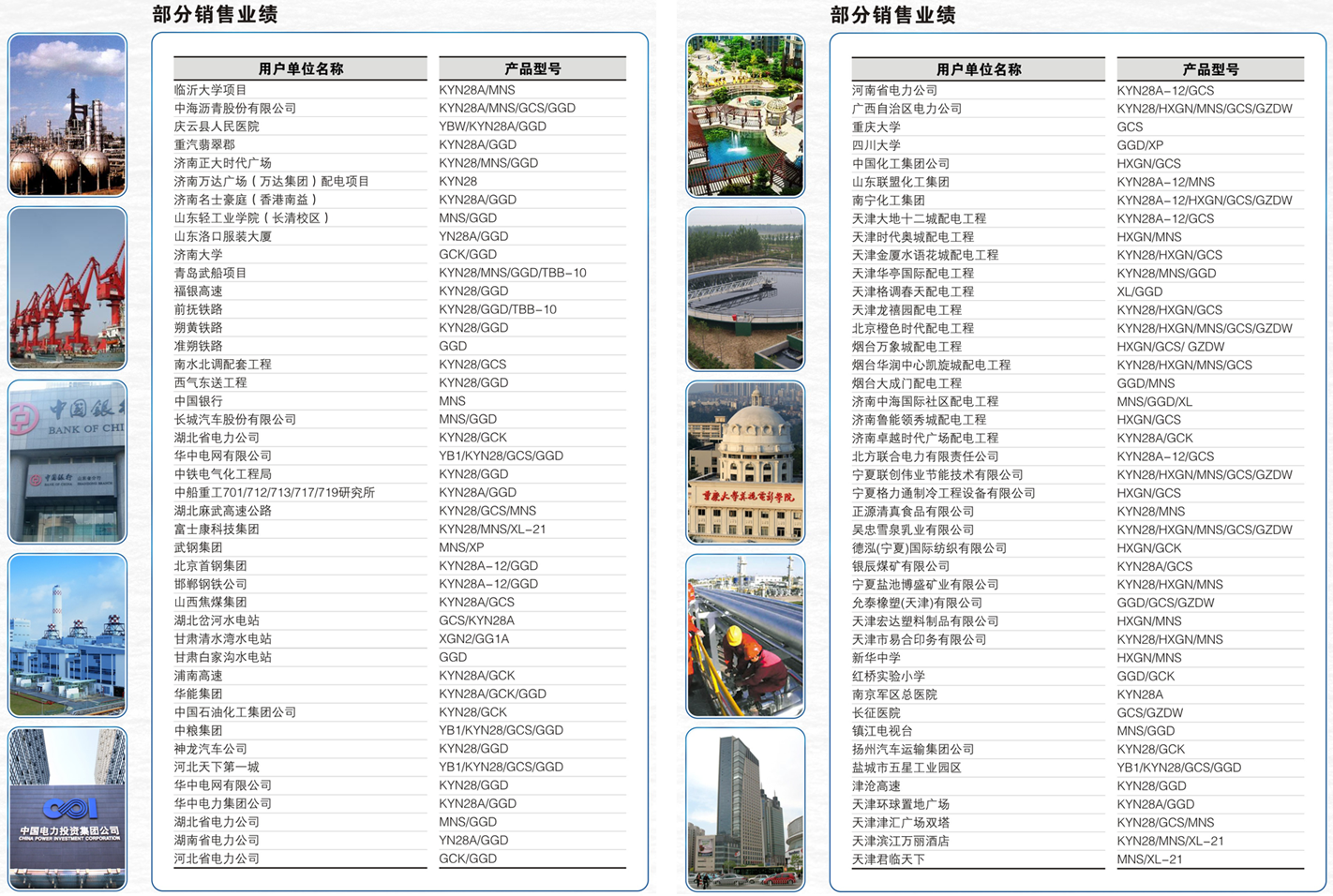Click 庆云县人民医院 in the customer list

coord(217,127)
